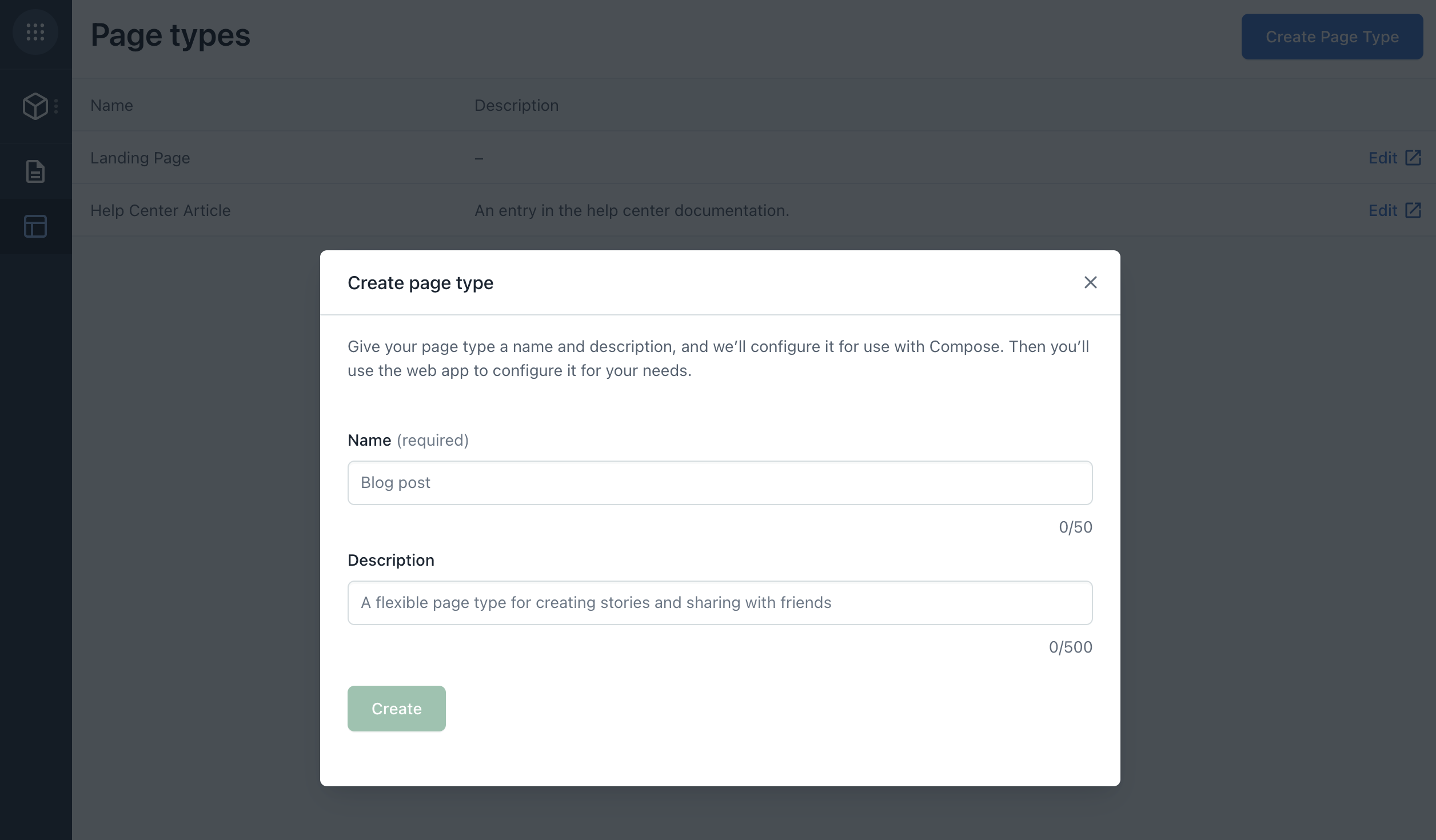Screen dimensions: 1436x840
Task: Open the three-dot menu beside the cube icon
Action: click(56, 105)
